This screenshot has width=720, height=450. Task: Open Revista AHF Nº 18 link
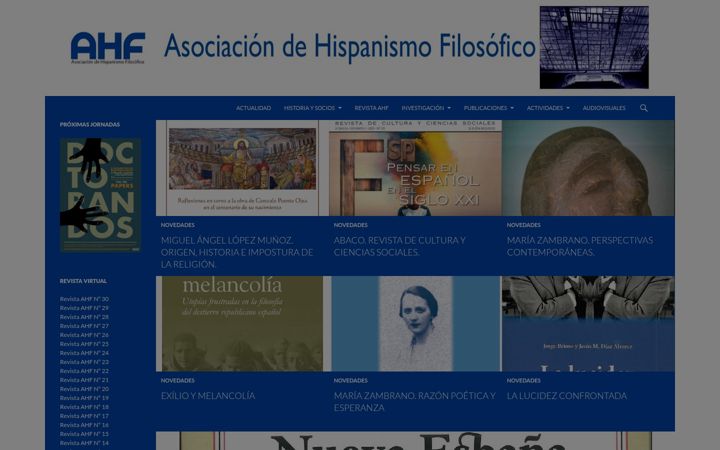(x=84, y=407)
